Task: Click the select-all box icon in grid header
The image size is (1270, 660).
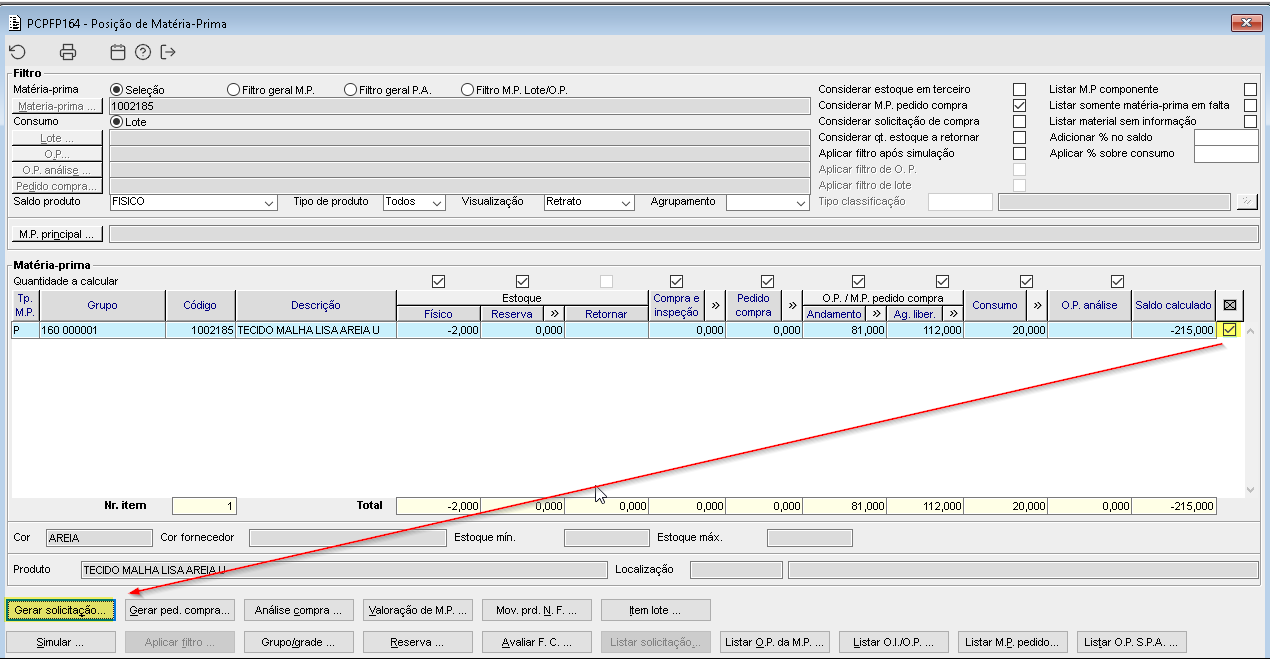Action: tap(1230, 305)
